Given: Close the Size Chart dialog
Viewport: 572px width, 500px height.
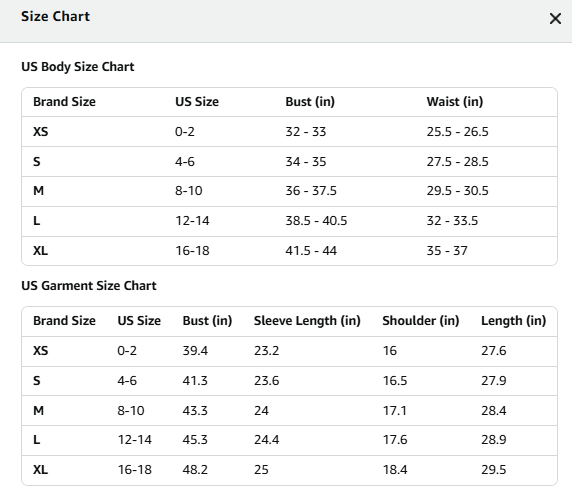Looking at the screenshot, I should tap(555, 18).
